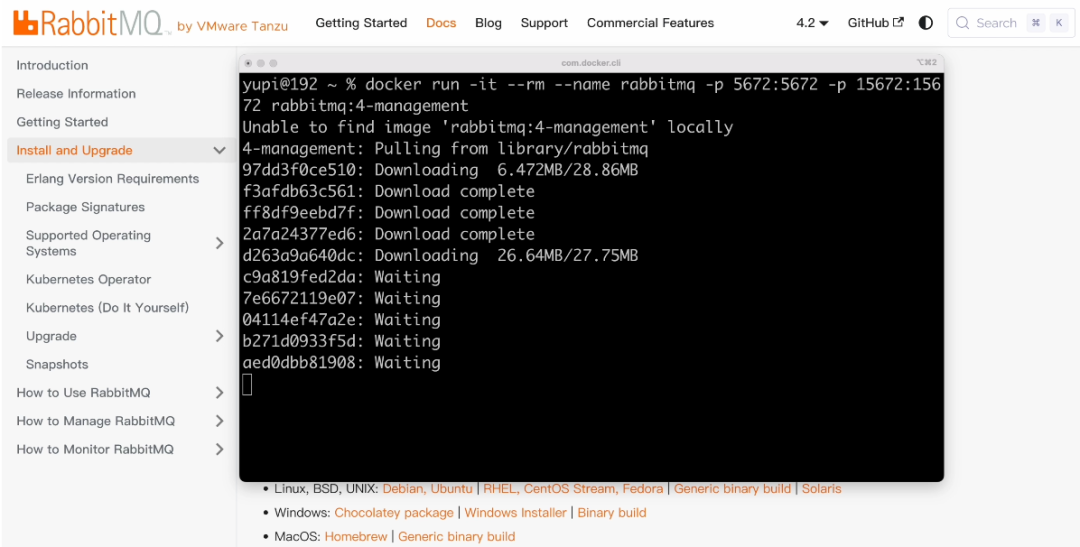Open the Homebrew install link

coord(356,536)
